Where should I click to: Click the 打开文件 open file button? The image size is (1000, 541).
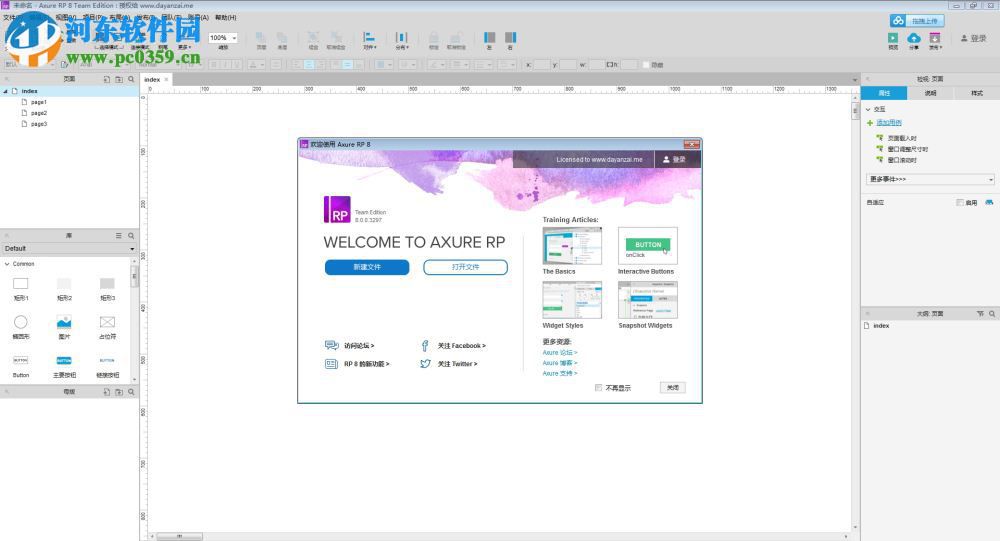click(466, 267)
